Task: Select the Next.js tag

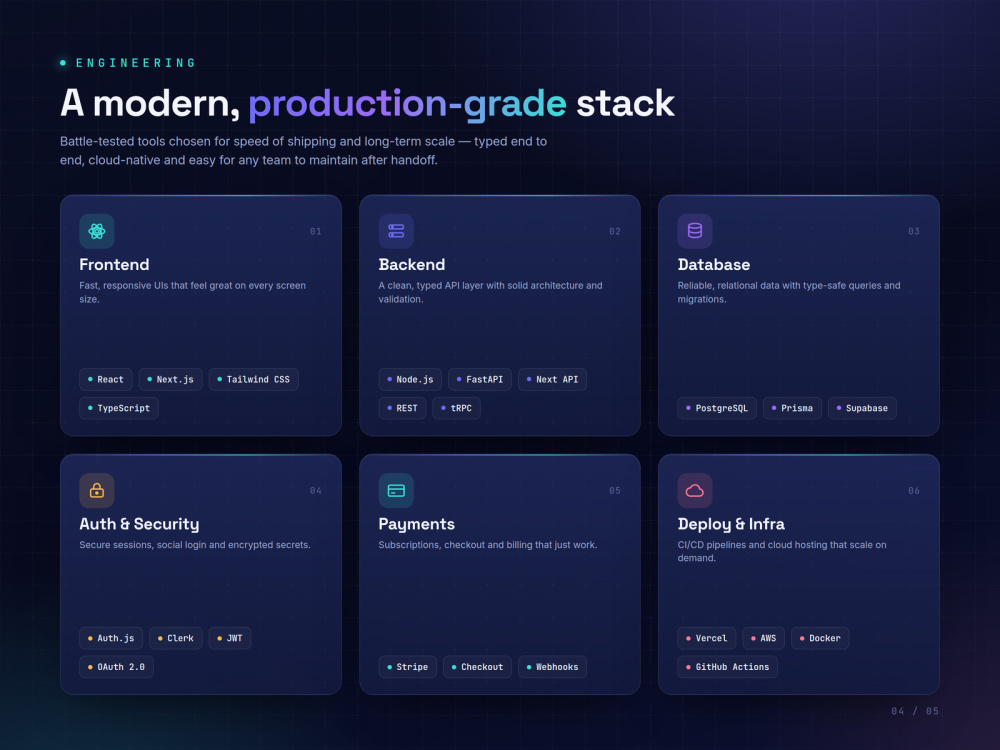Action: click(x=170, y=379)
